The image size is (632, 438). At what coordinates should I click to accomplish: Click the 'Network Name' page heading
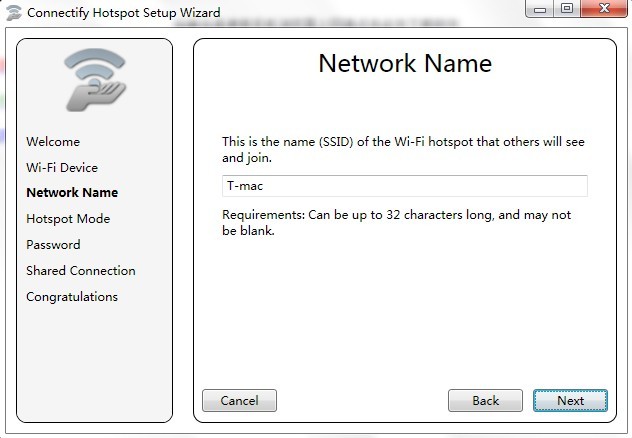(x=405, y=63)
